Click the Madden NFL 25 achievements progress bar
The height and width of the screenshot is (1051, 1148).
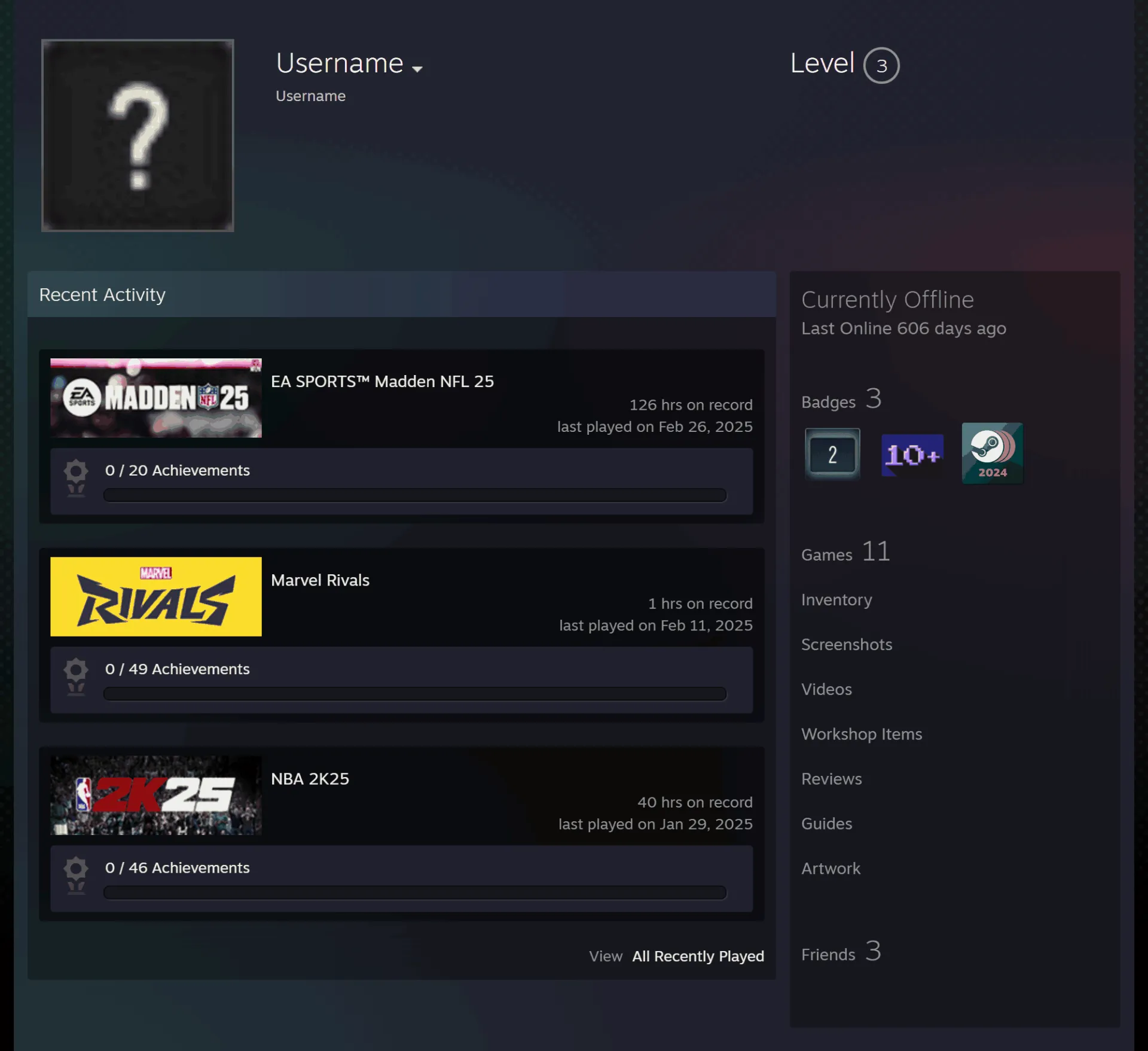415,495
